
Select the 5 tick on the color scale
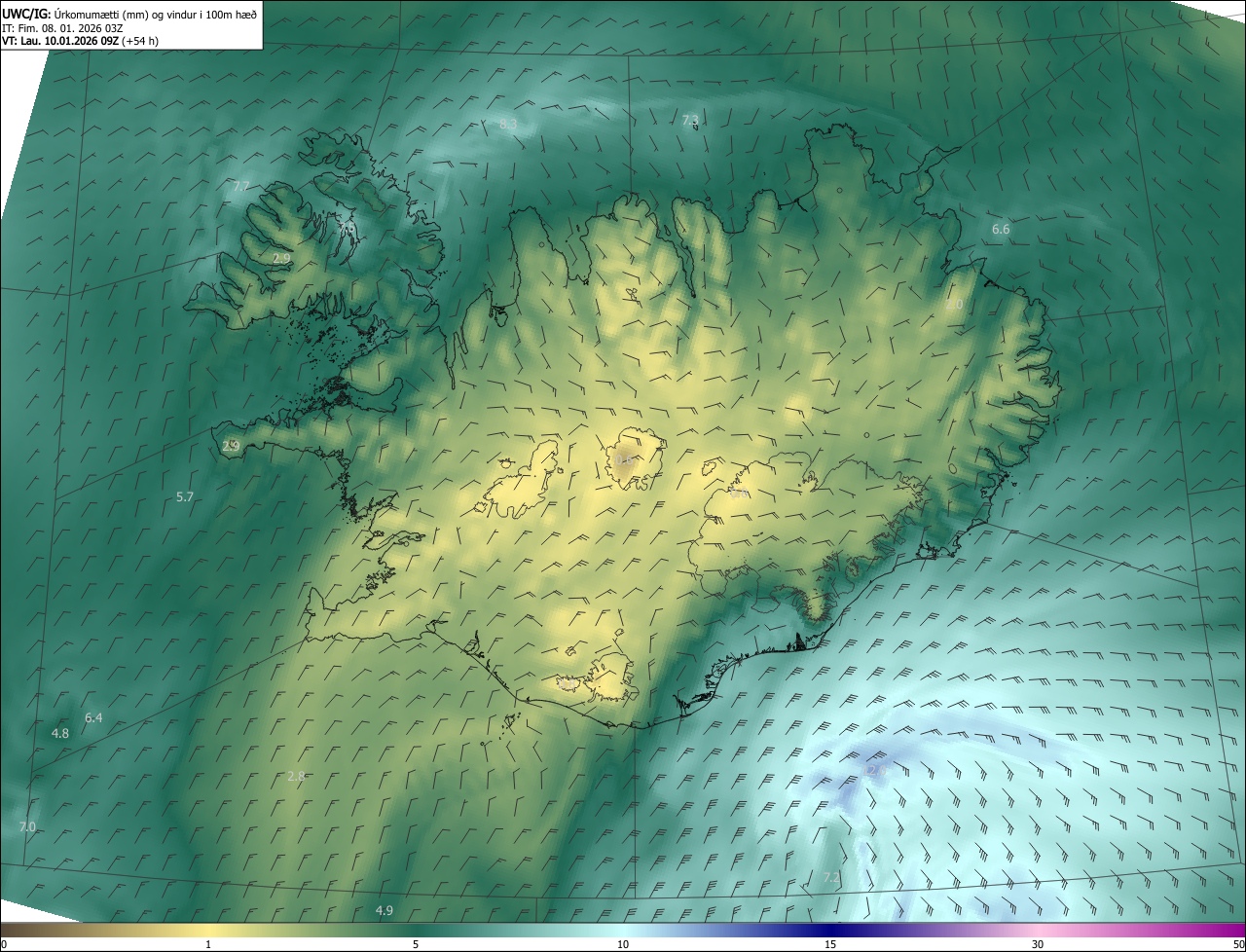pyautogui.click(x=416, y=945)
